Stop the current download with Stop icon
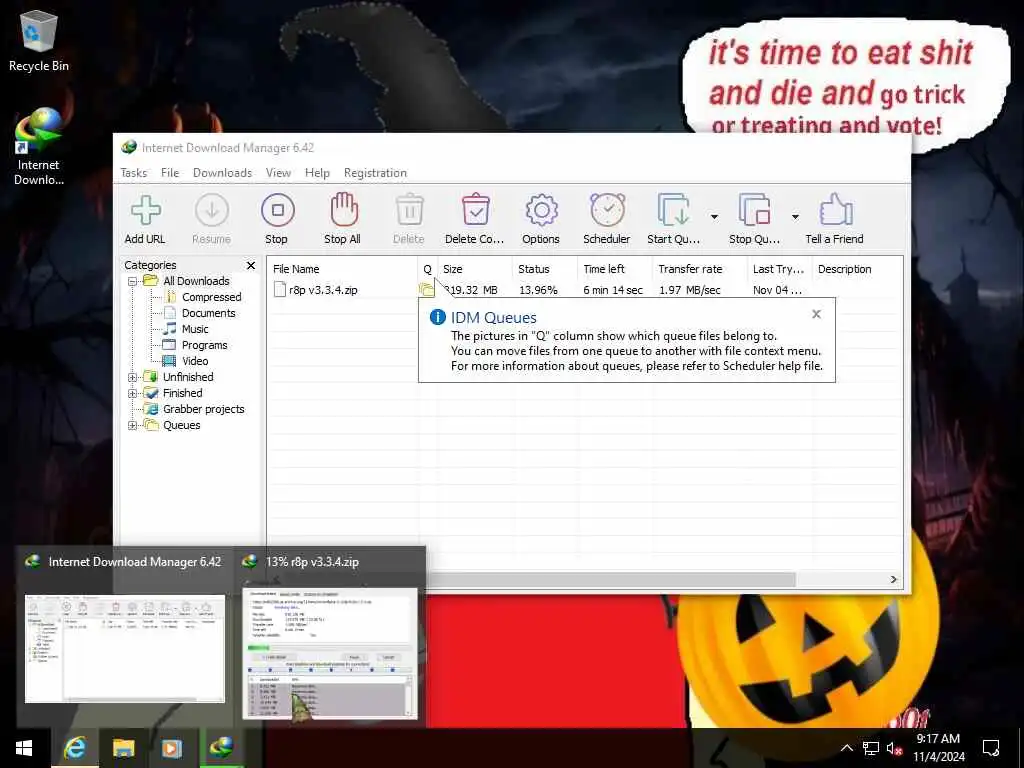Screen dimensions: 1024x768 coord(278,210)
